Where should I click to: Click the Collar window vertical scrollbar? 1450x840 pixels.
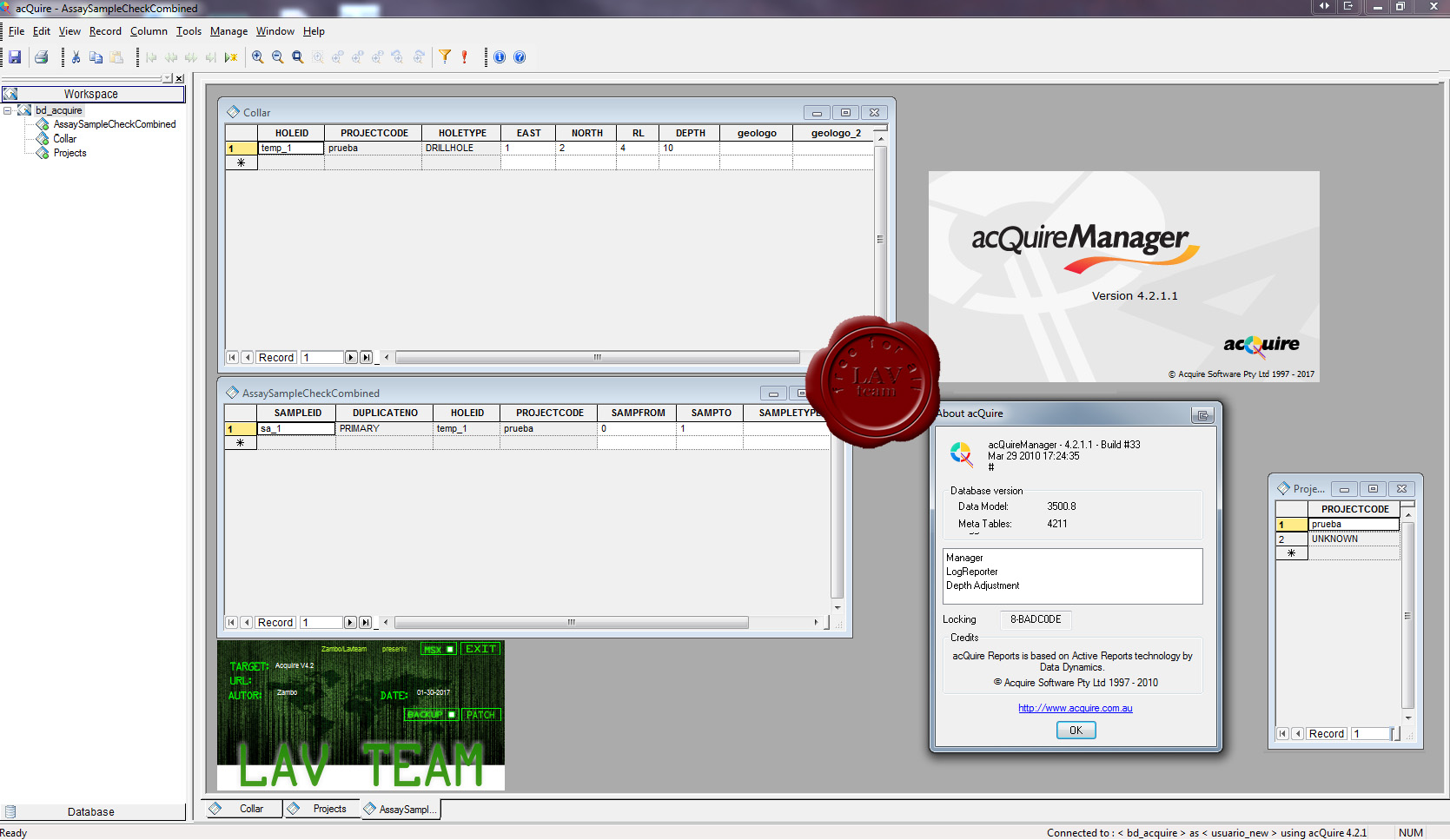click(x=880, y=239)
